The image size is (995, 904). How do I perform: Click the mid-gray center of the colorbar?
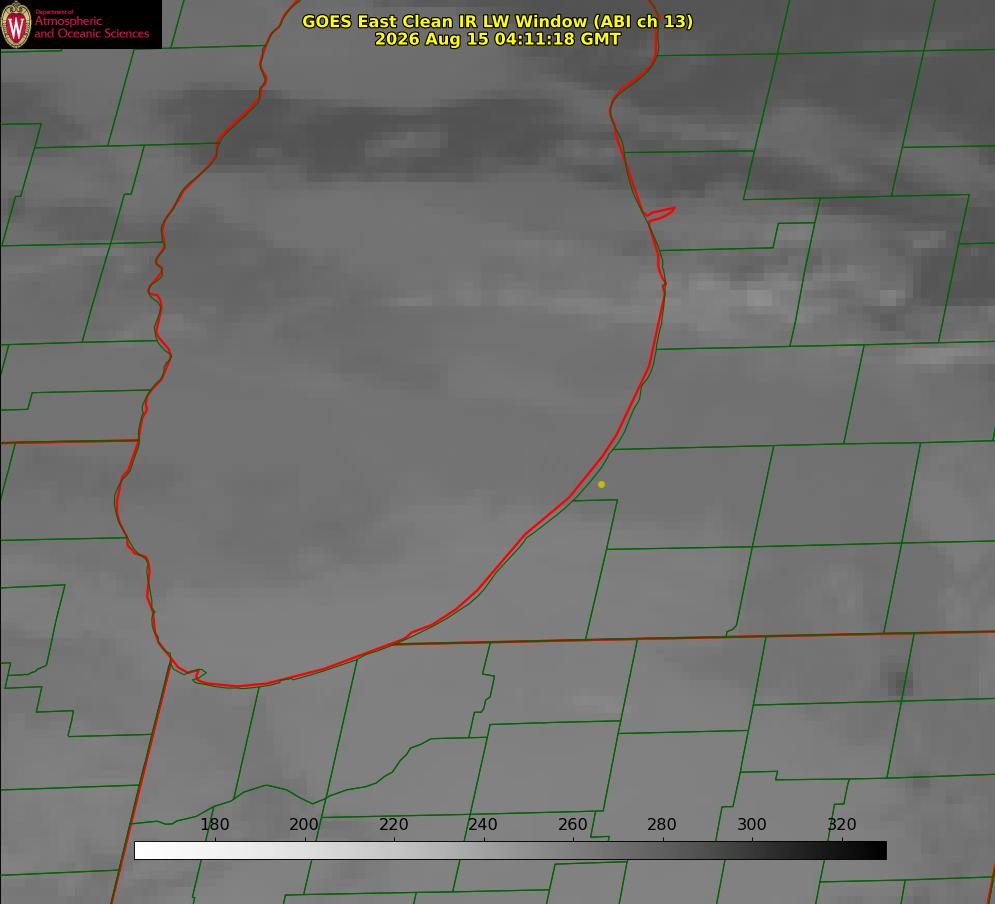(x=510, y=851)
